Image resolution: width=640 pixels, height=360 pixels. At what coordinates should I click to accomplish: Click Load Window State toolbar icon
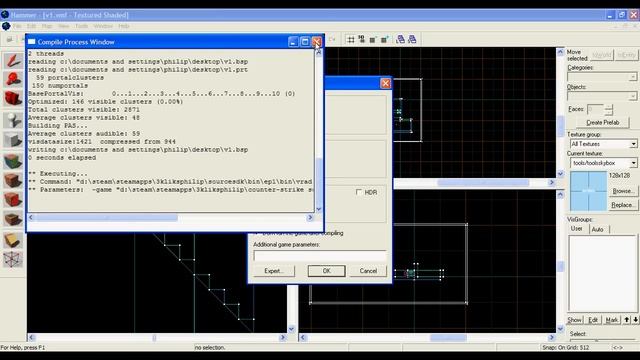401,40
